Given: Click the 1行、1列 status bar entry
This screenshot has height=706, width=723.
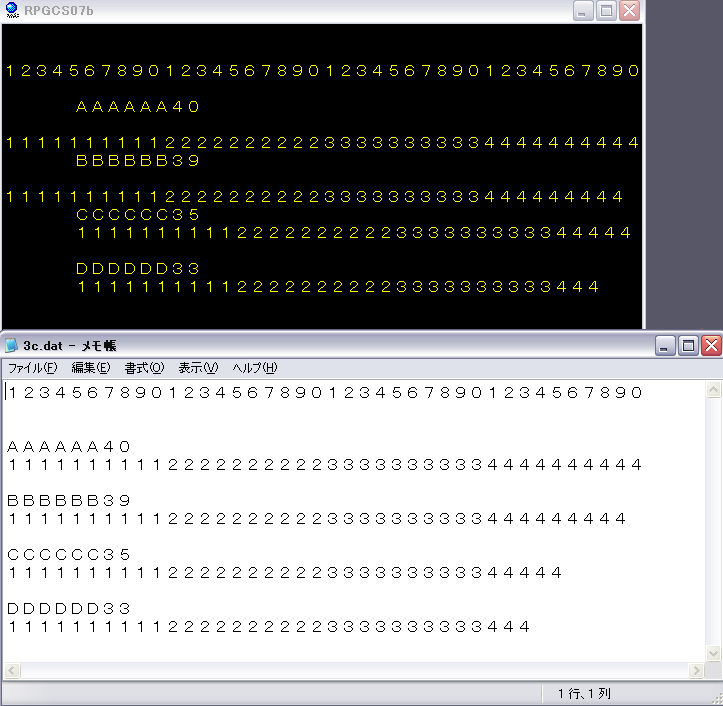Looking at the screenshot, I should (x=584, y=693).
